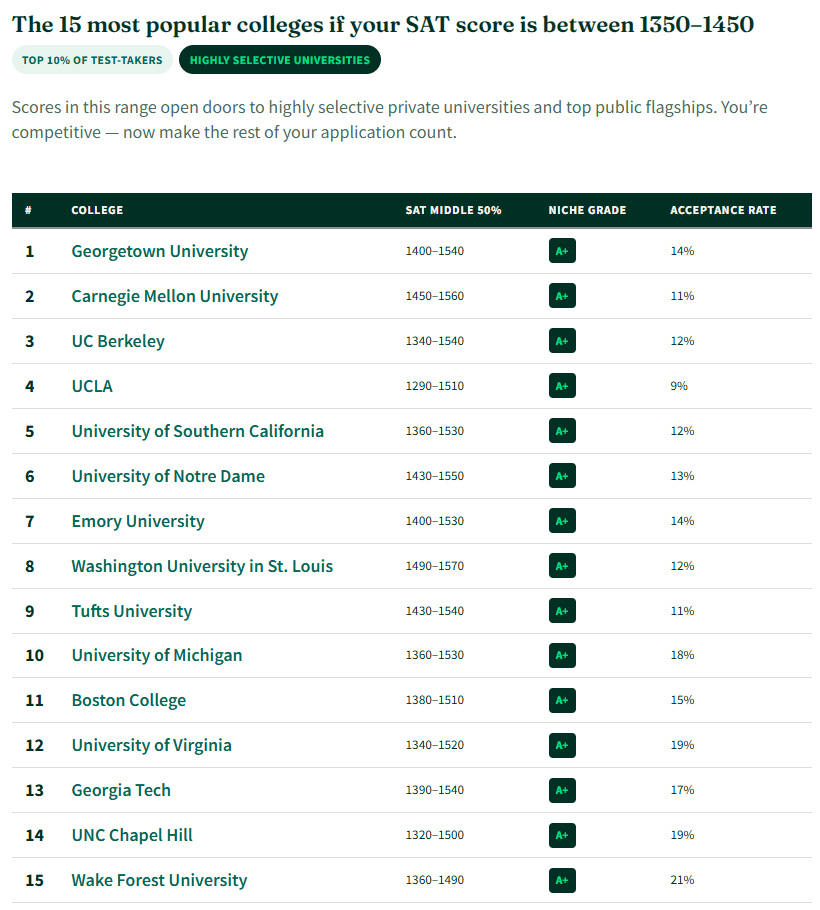Click Notre Dame's 13% acceptance rate

(x=682, y=476)
